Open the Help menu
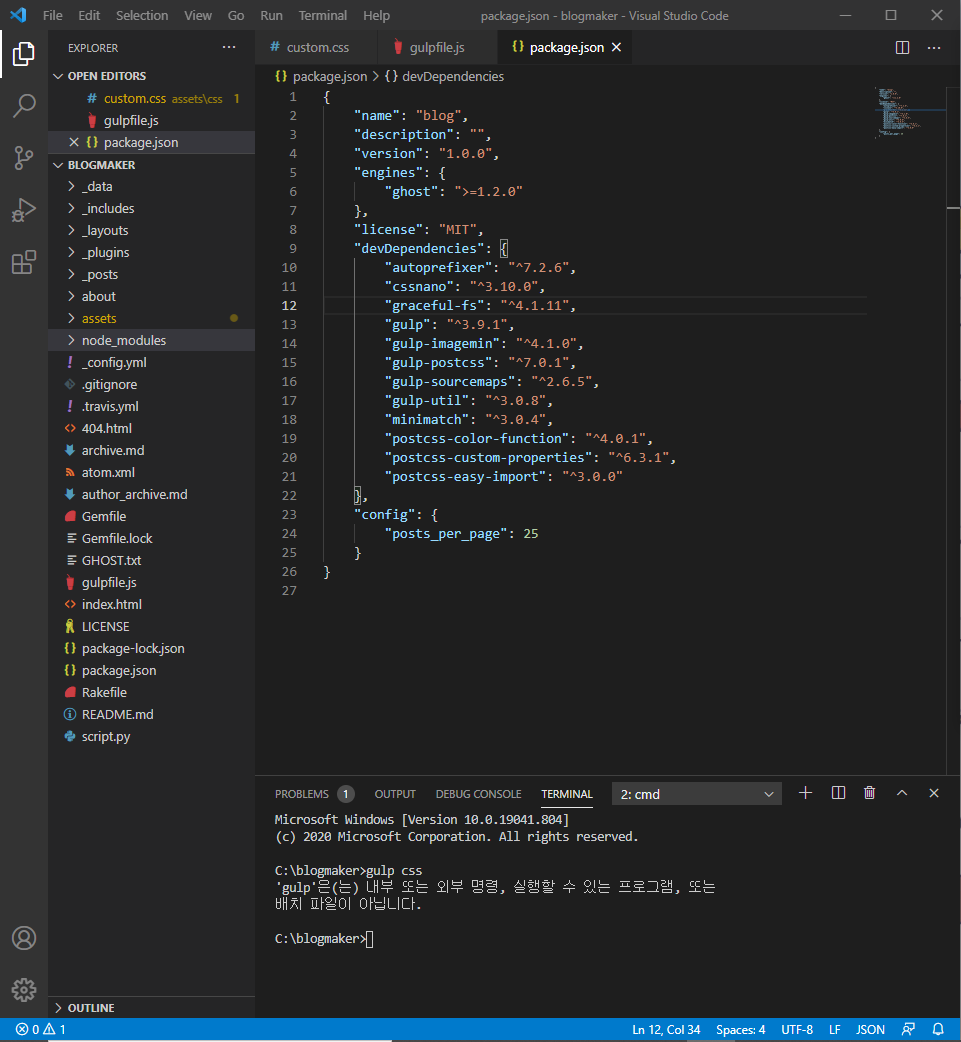The height and width of the screenshot is (1042, 961). pos(376,15)
